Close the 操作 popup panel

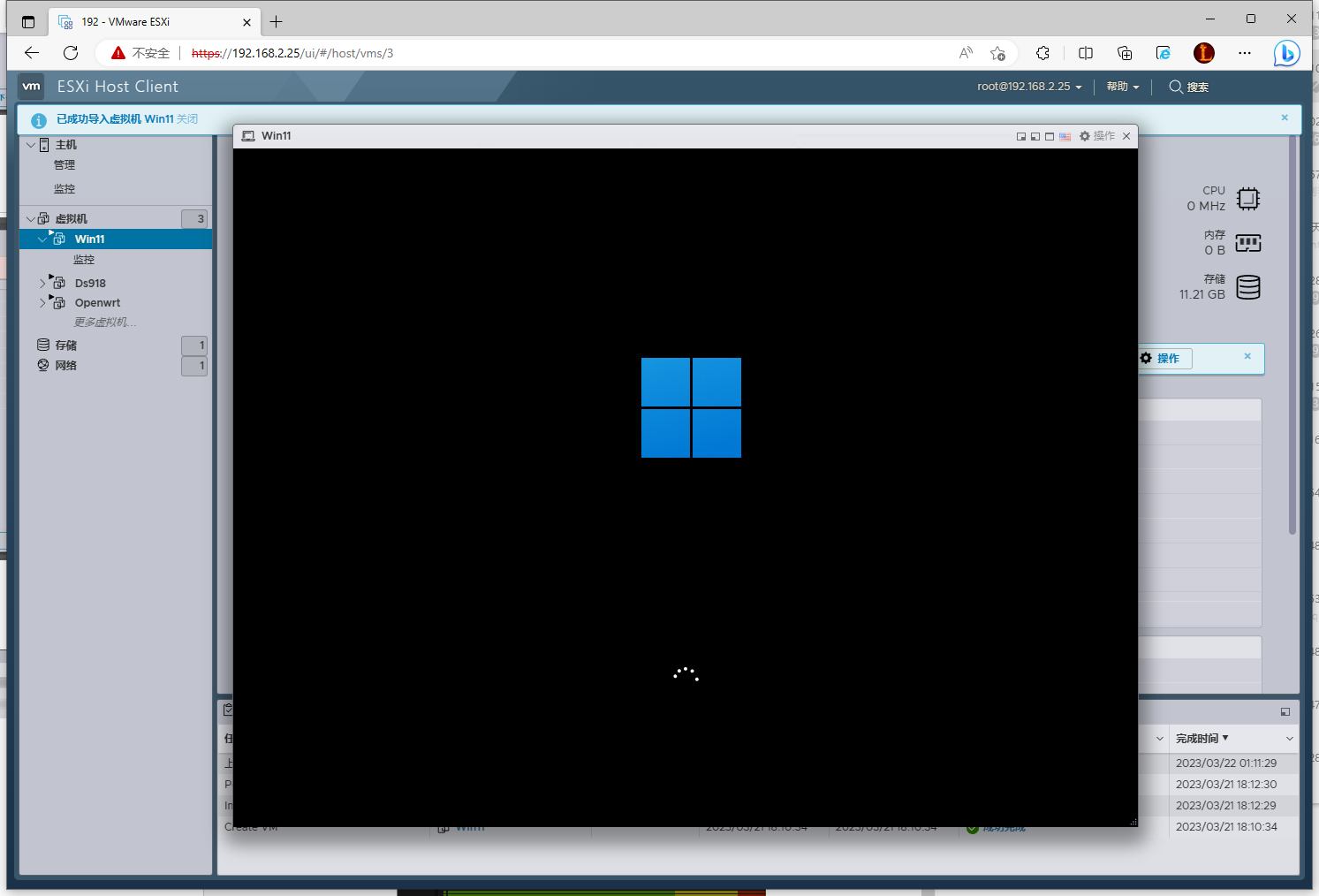[x=1247, y=356]
